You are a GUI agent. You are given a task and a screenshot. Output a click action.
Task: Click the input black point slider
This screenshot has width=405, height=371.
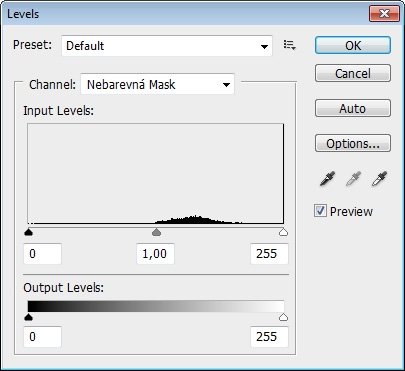click(29, 232)
